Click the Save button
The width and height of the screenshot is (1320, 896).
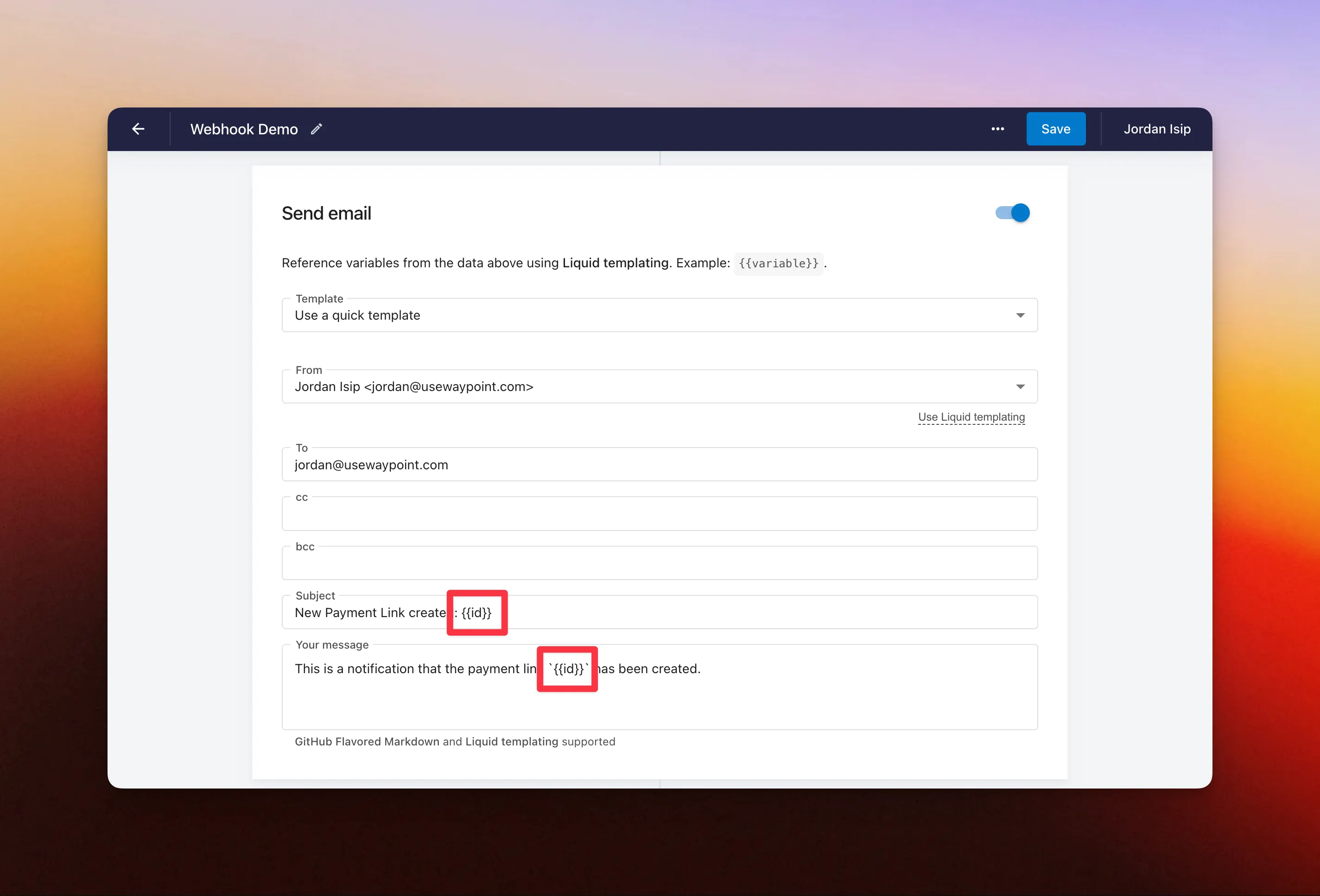(1055, 129)
